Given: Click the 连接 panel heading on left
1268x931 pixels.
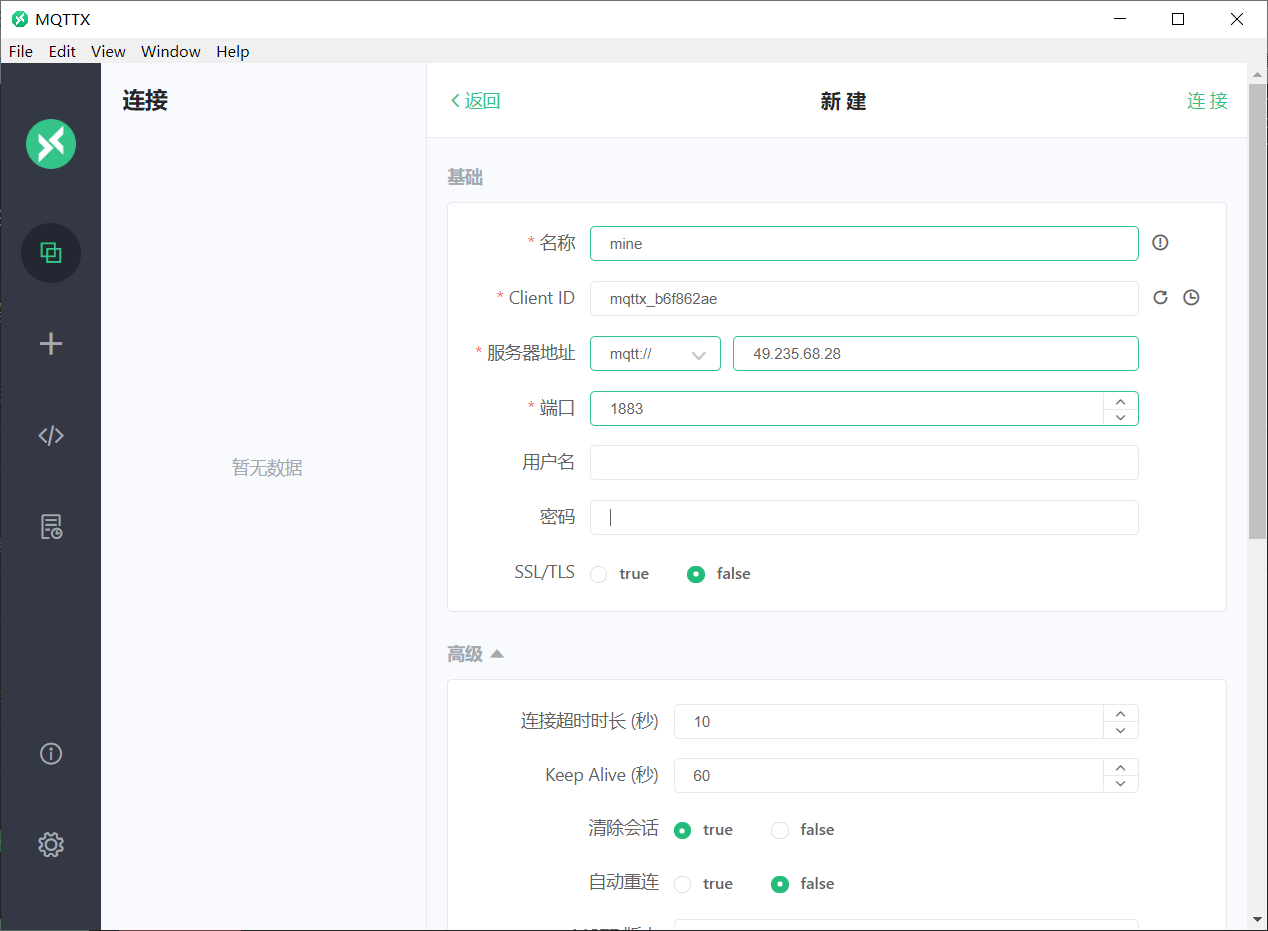Looking at the screenshot, I should pos(145,100).
